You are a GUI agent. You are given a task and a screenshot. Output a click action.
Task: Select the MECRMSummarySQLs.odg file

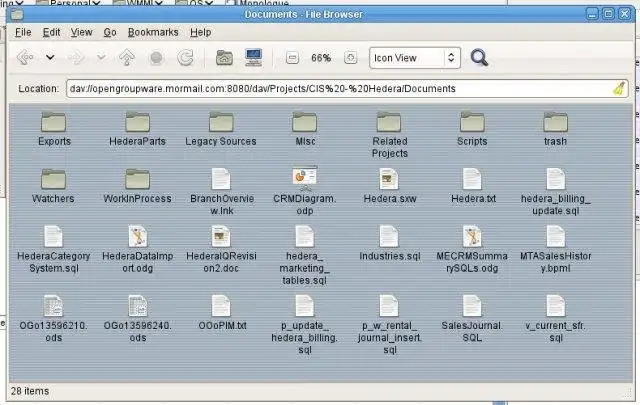click(x=472, y=249)
